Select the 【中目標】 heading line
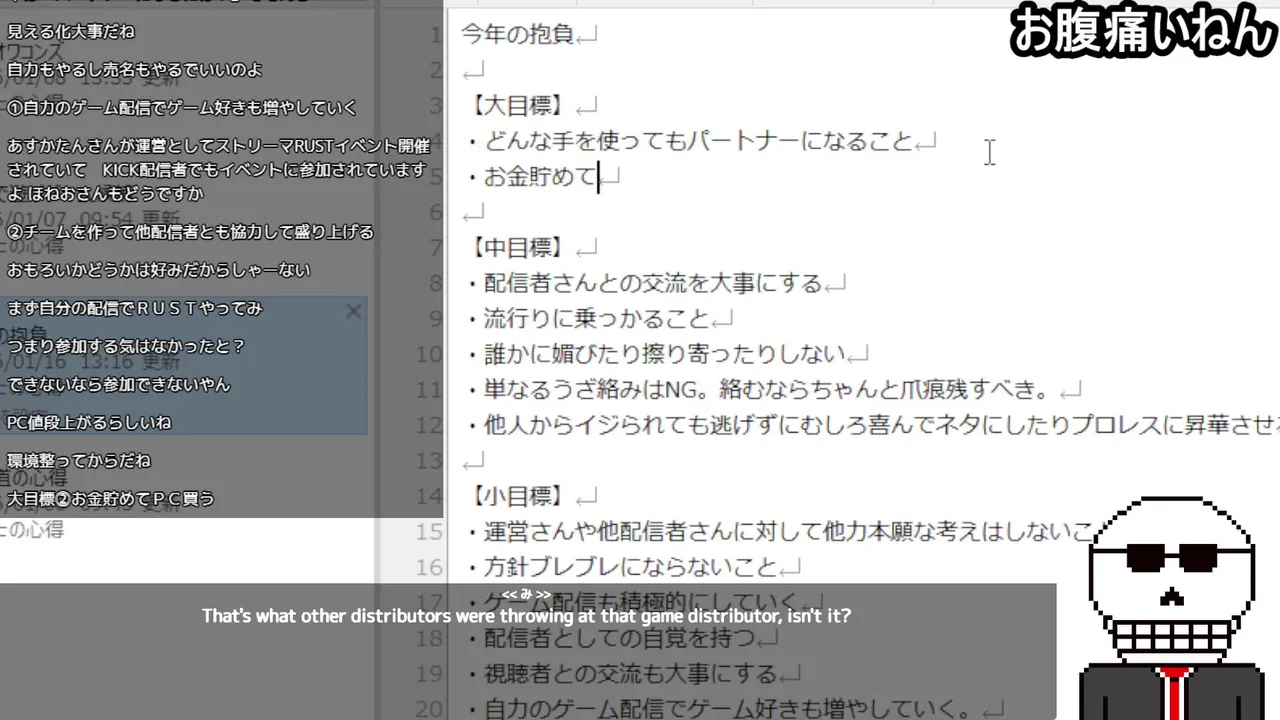 516,248
